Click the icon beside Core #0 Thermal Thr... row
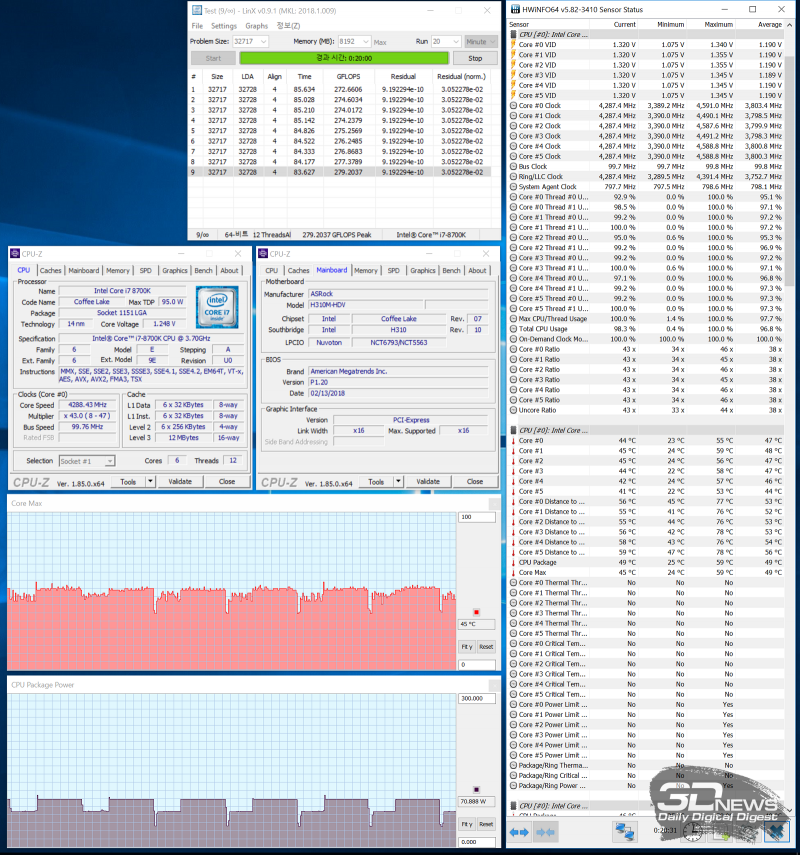The image size is (800, 855). 513,583
